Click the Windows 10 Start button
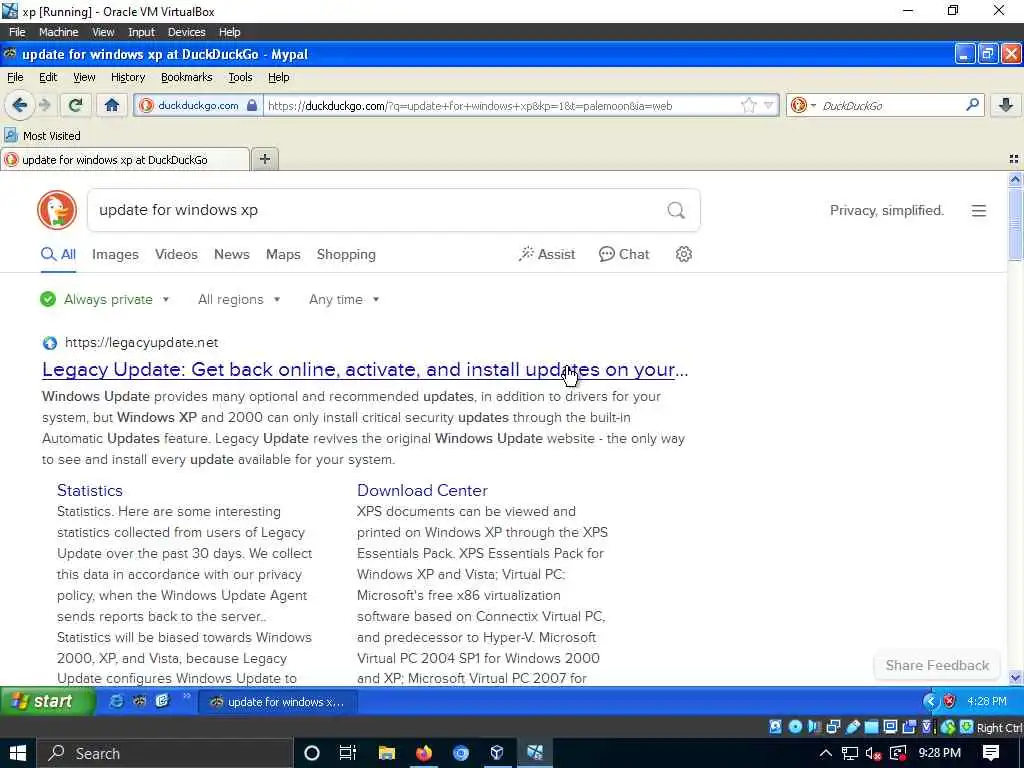 tap(17, 753)
